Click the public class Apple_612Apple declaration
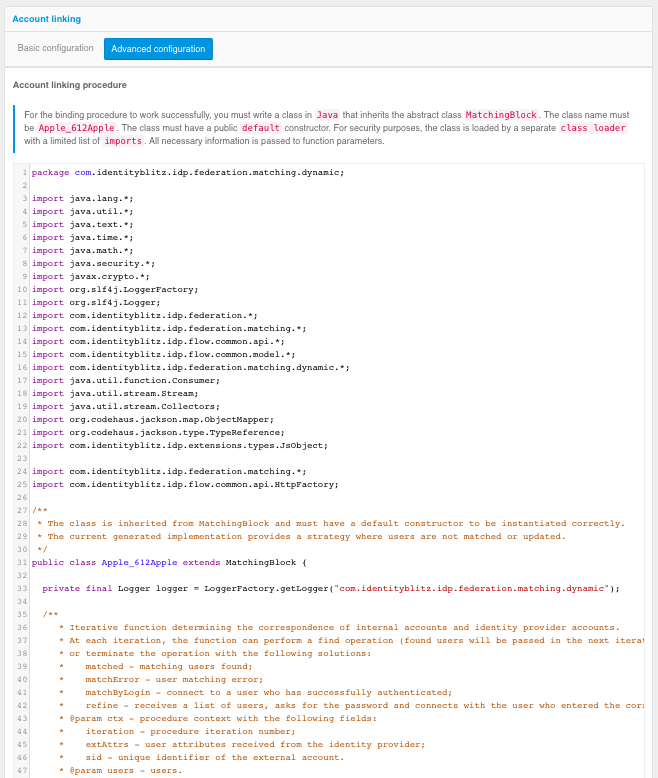 coord(169,562)
